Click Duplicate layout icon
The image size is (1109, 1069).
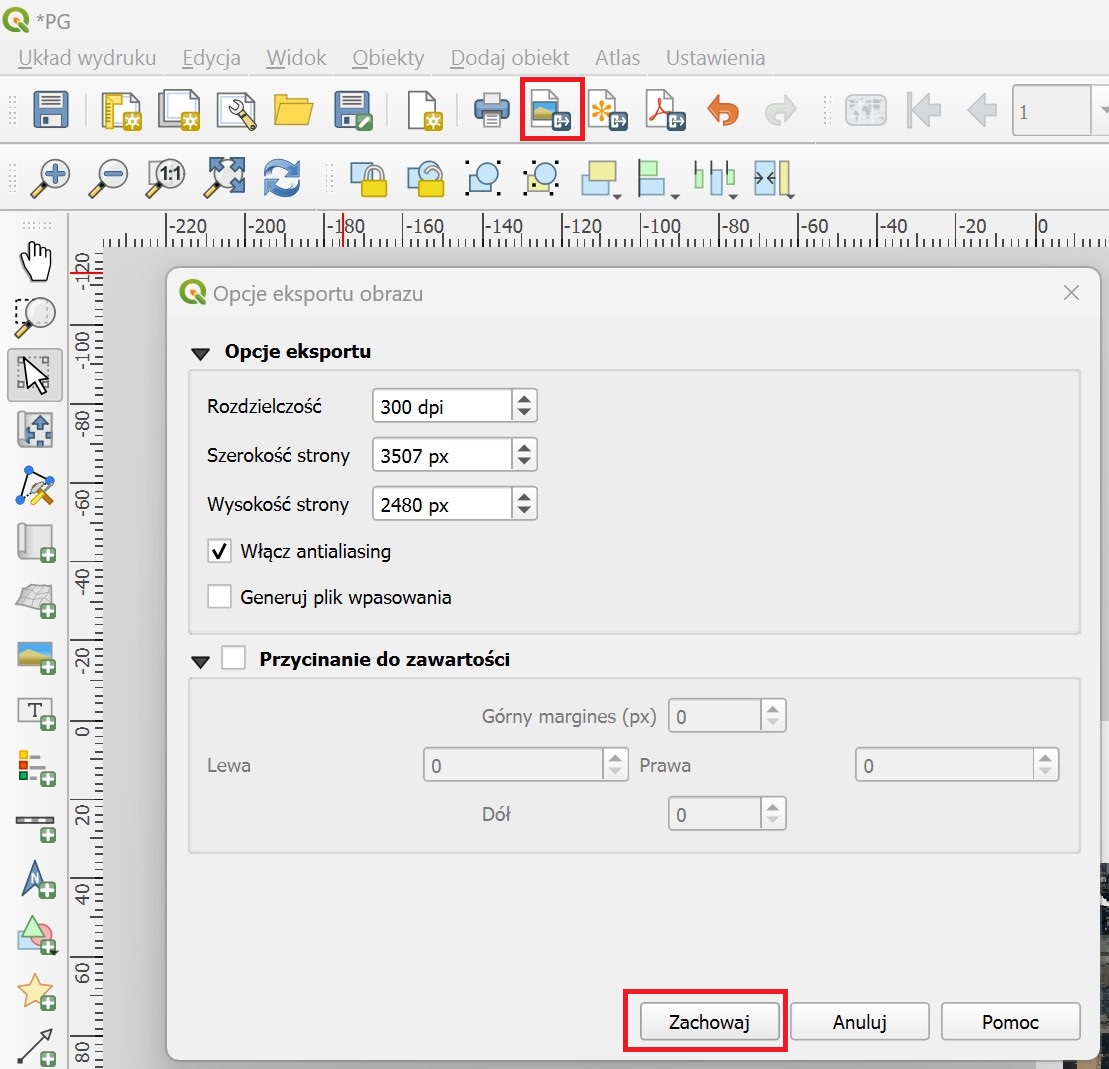tap(179, 110)
